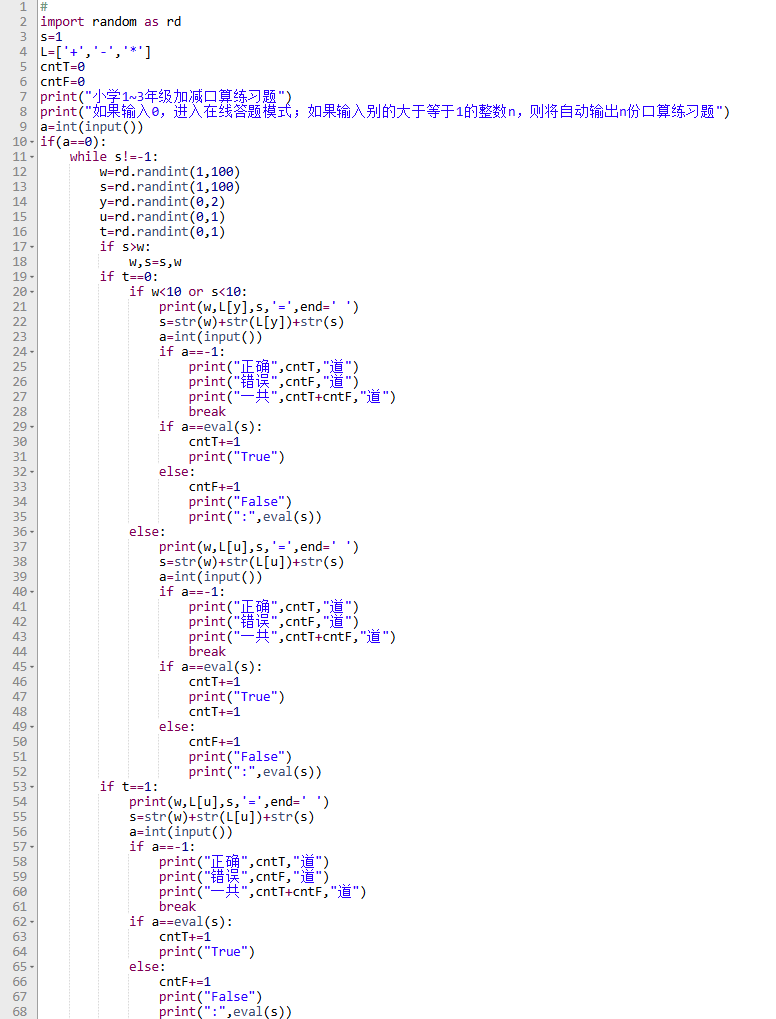Click 'cntT+=1' on line 48
This screenshot has height=1019, width=776.
click(x=214, y=712)
